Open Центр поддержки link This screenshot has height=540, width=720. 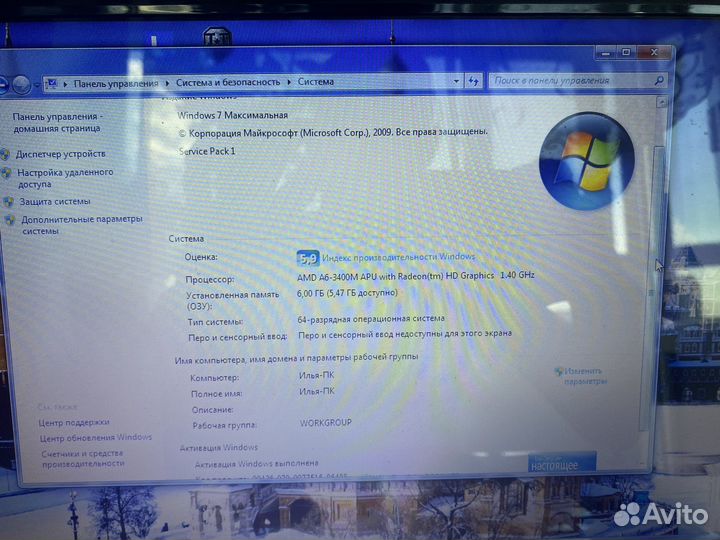74,422
